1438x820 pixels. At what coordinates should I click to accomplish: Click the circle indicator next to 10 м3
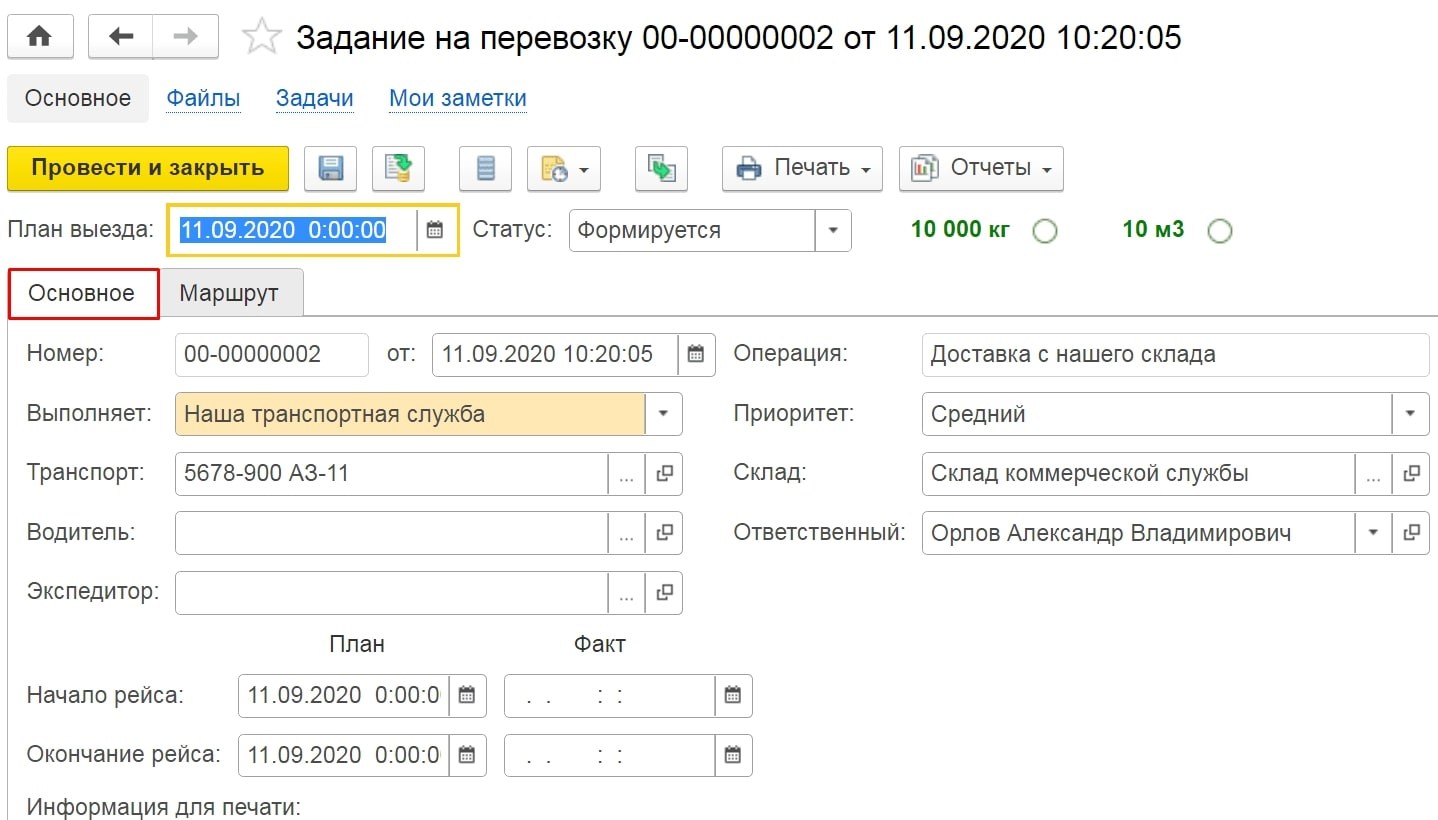coord(1219,231)
